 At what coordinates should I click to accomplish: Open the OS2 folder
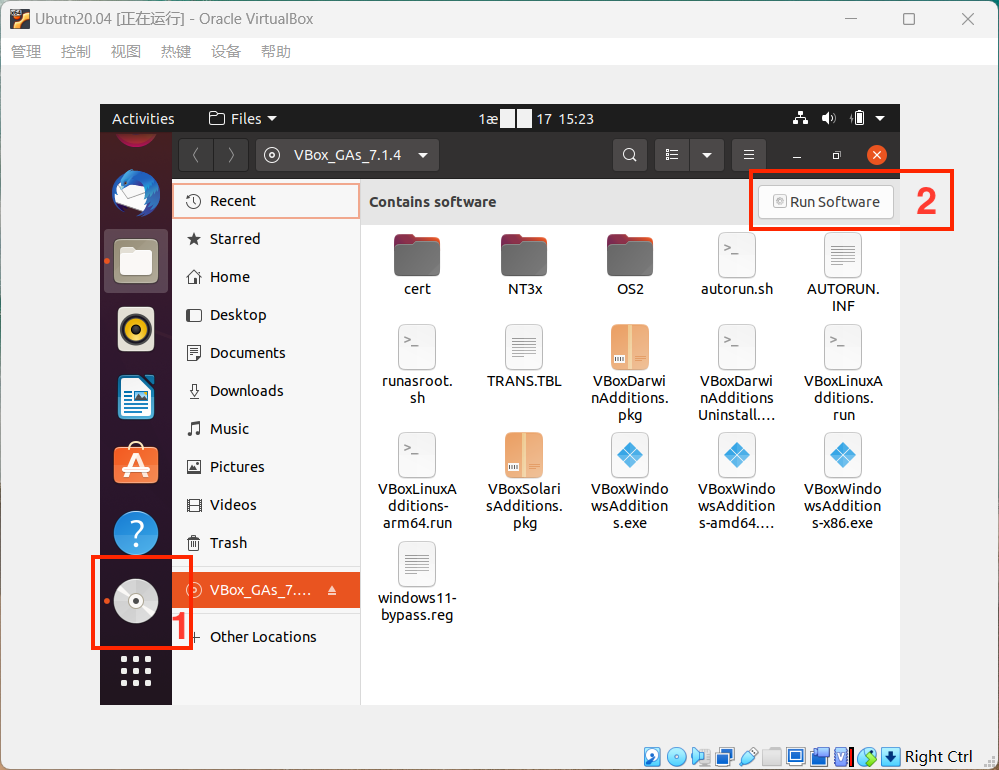pos(630,265)
